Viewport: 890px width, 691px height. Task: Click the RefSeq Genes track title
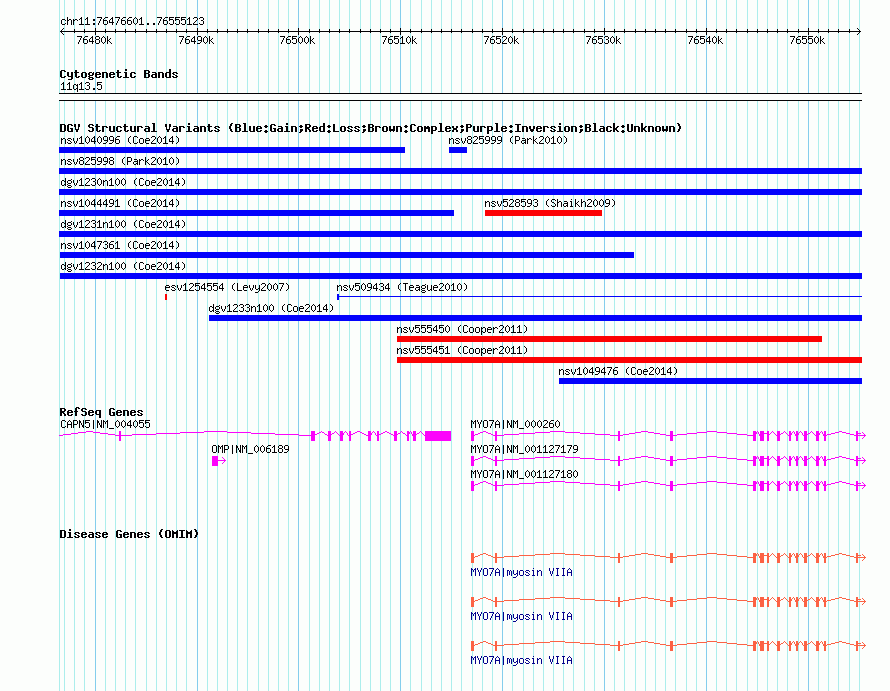click(101, 412)
